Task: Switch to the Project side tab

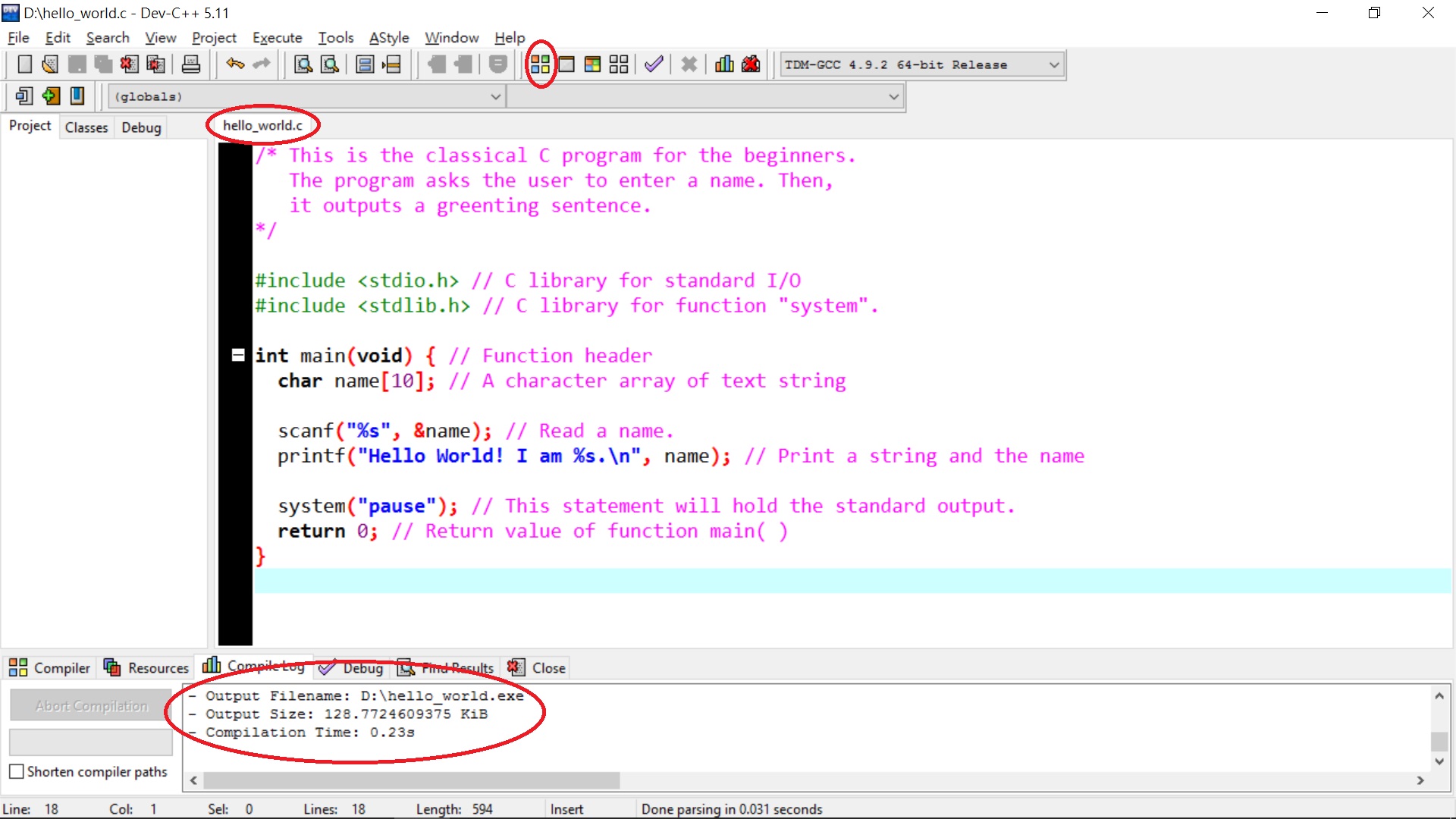Action: pyautogui.click(x=30, y=126)
